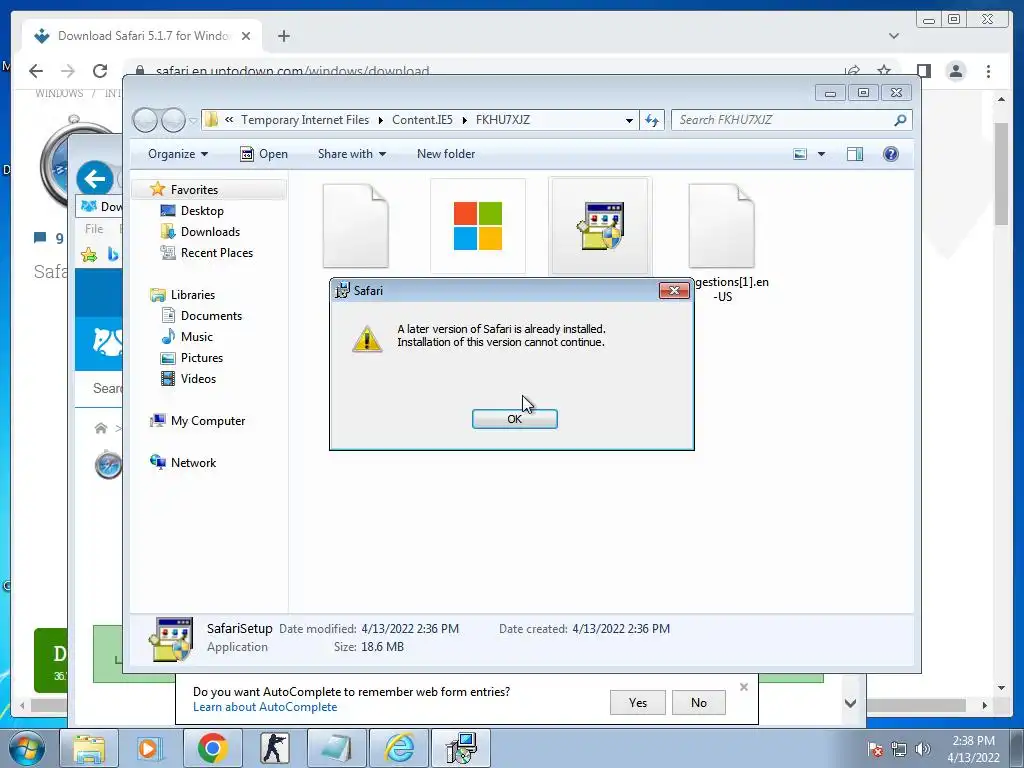Switch to Chrome on the taskbar

click(x=212, y=748)
